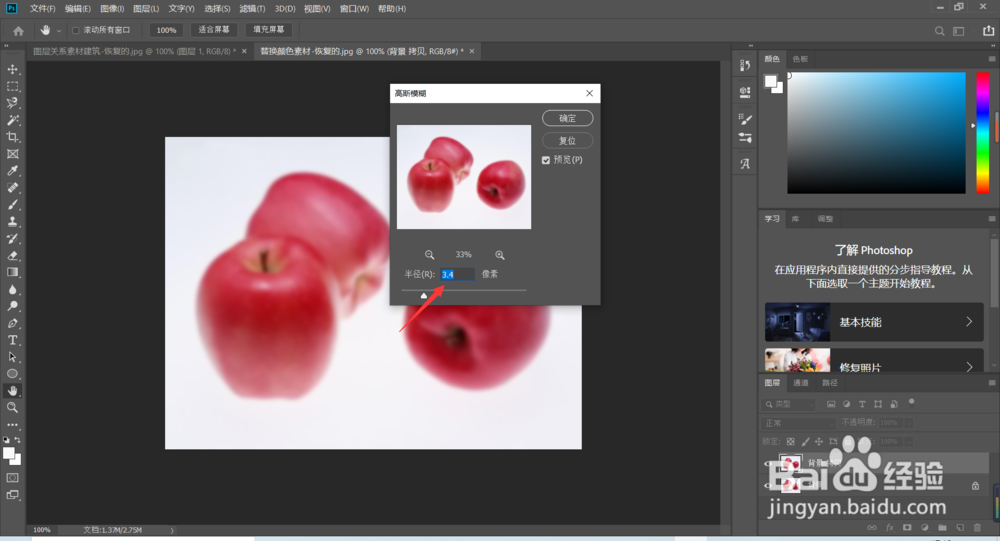Select the Horizontal Type tool
Viewport: 1000px width, 541px height.
point(12,340)
